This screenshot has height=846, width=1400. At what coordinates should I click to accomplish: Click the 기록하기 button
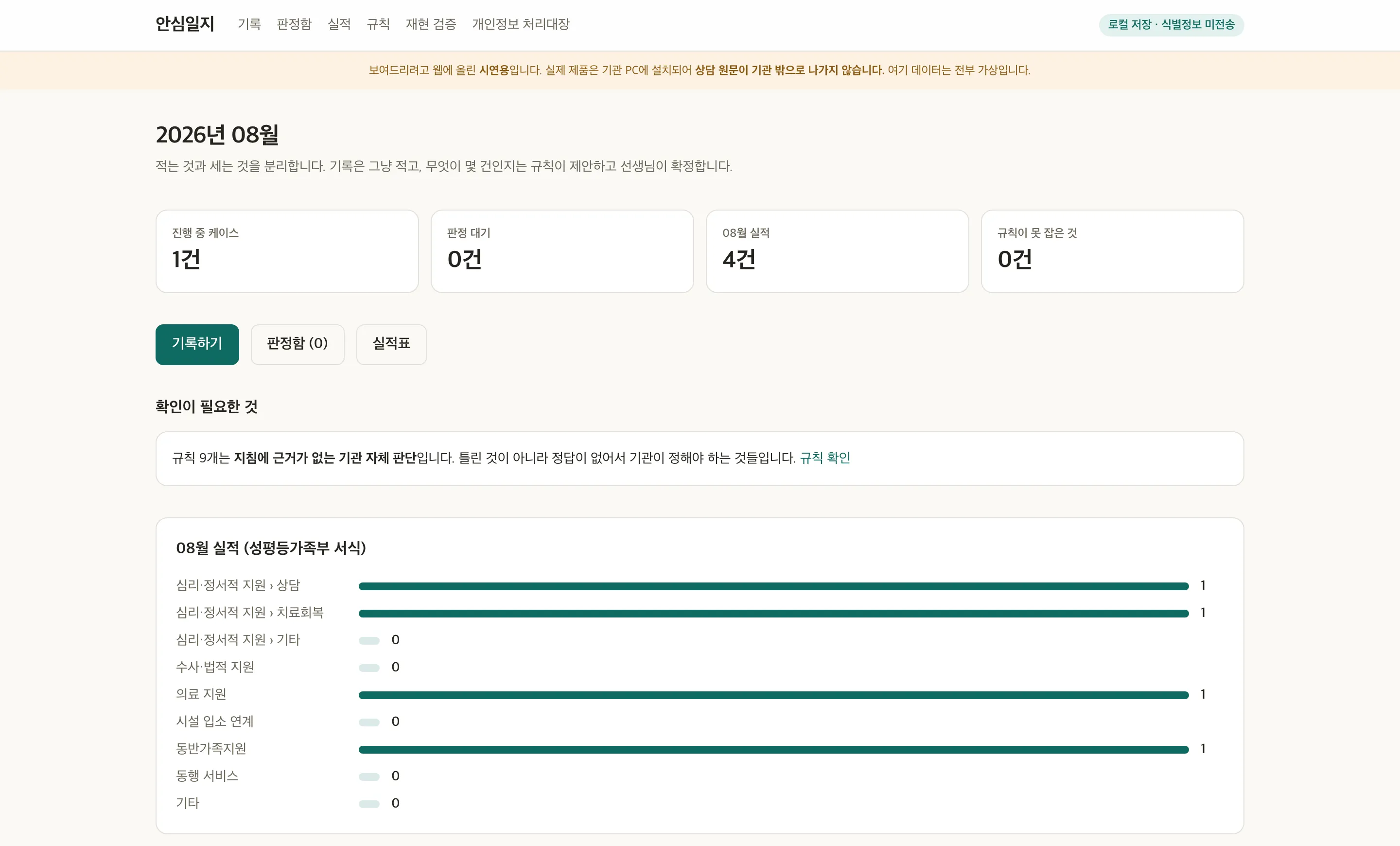pyautogui.click(x=197, y=344)
